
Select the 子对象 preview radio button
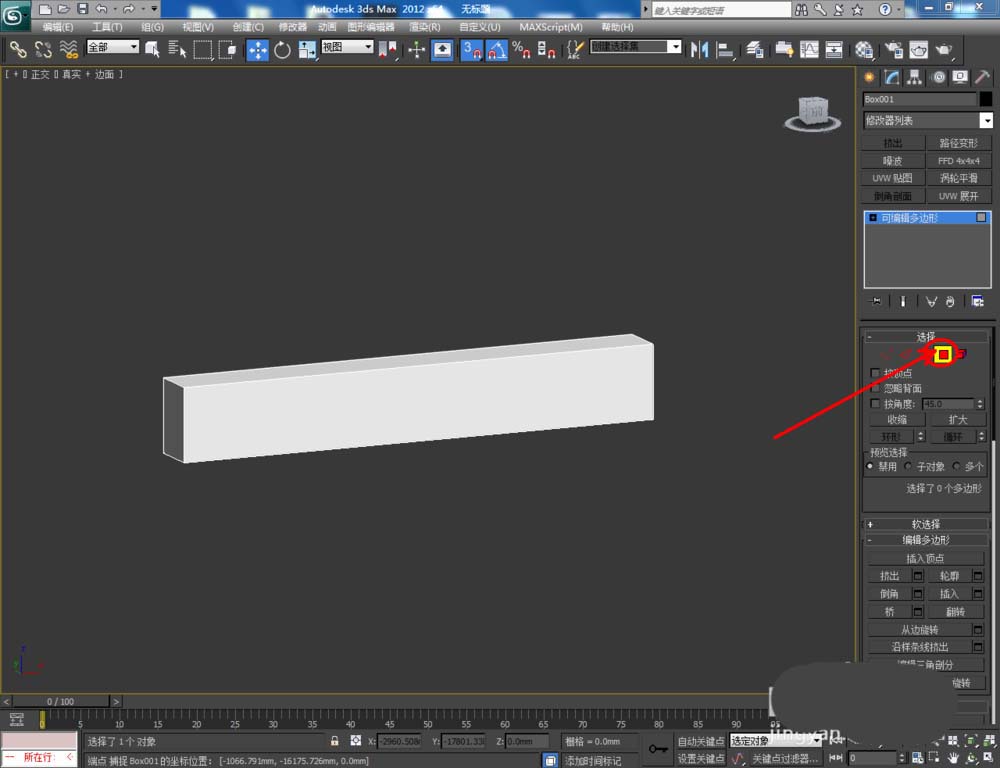tap(908, 466)
